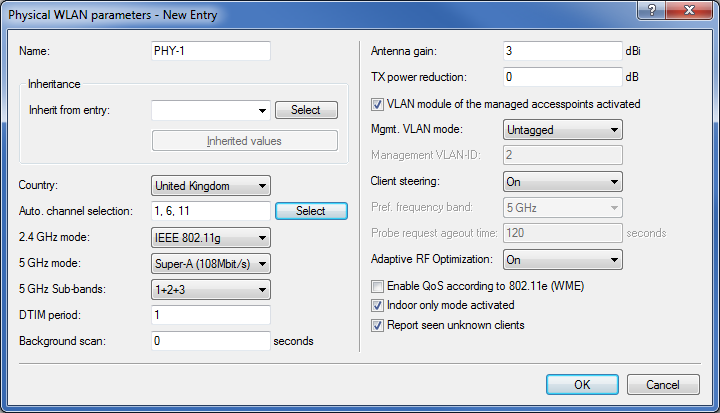Focus the Antenna gain field
Viewport: 720px width, 413px height.
tap(561, 50)
